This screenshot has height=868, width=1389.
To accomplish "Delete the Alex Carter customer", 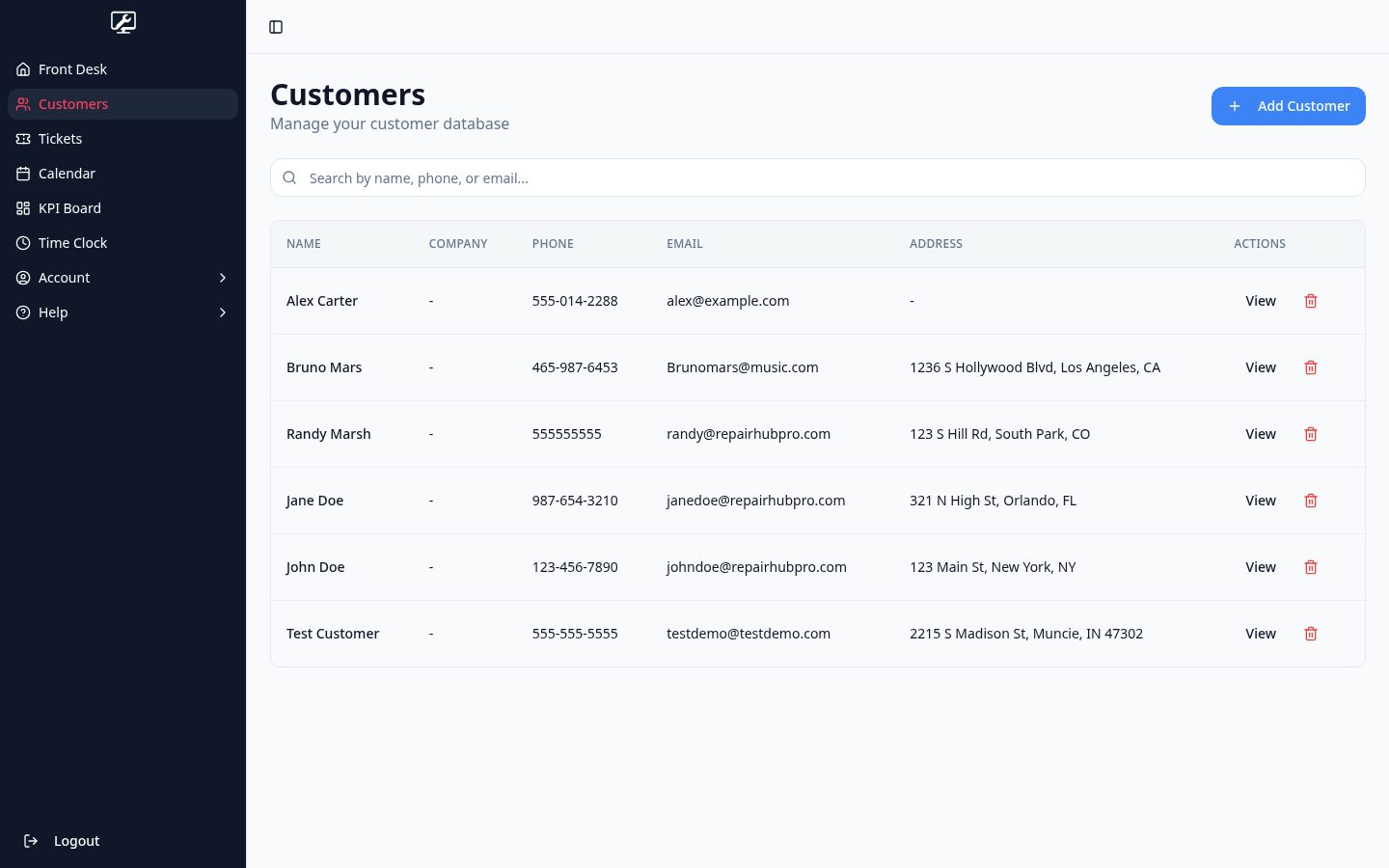I will click(1311, 301).
